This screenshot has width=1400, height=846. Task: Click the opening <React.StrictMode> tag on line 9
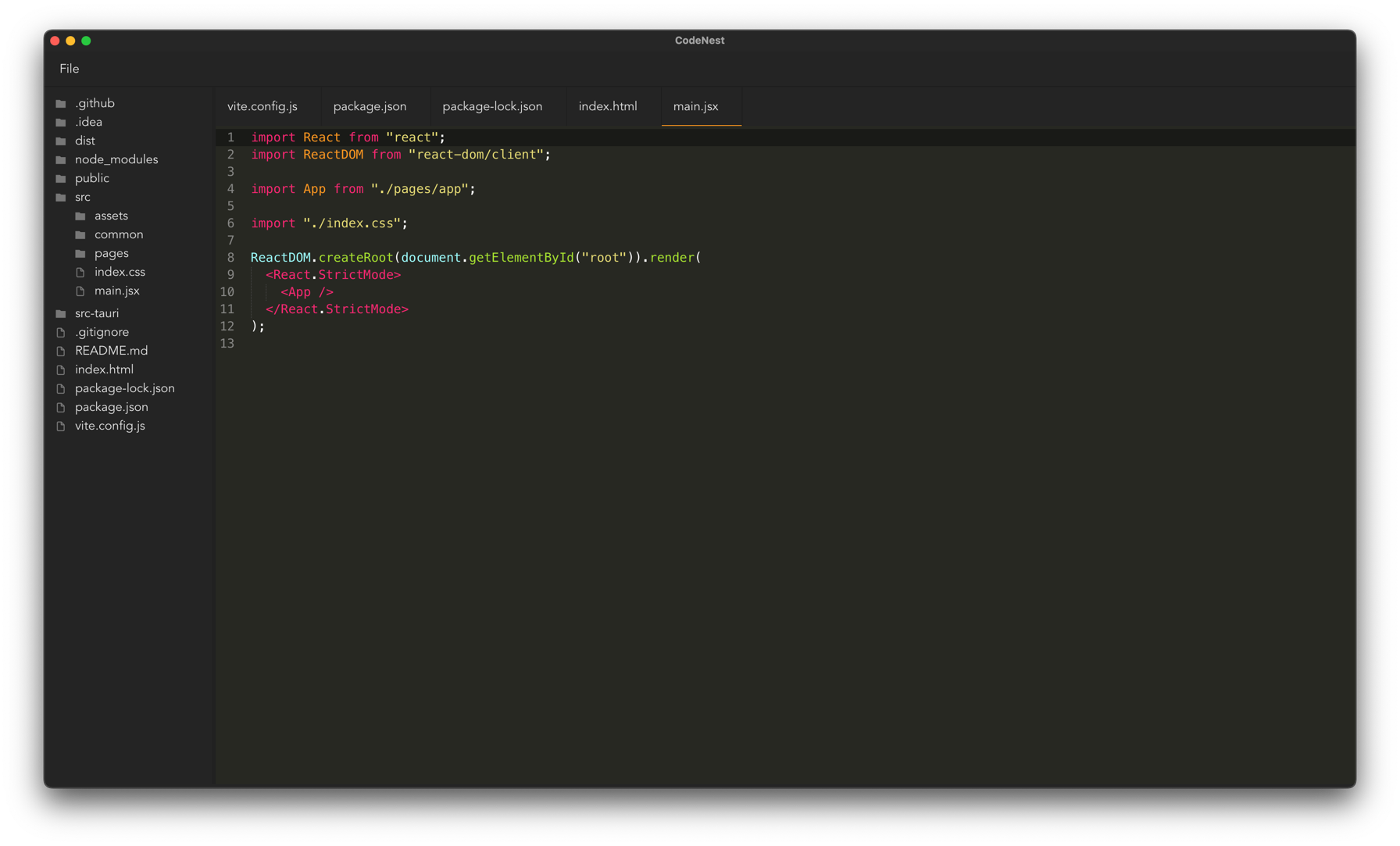point(333,275)
